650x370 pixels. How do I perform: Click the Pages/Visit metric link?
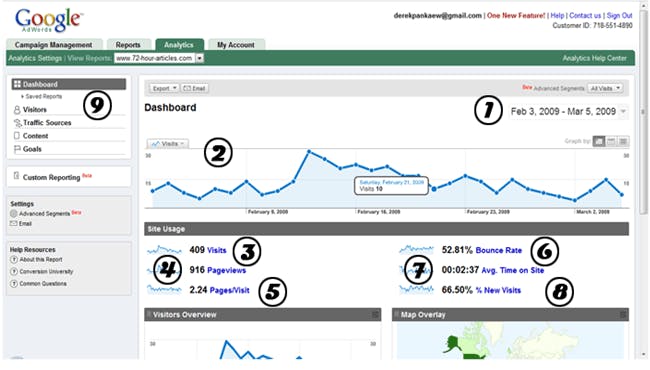point(230,290)
